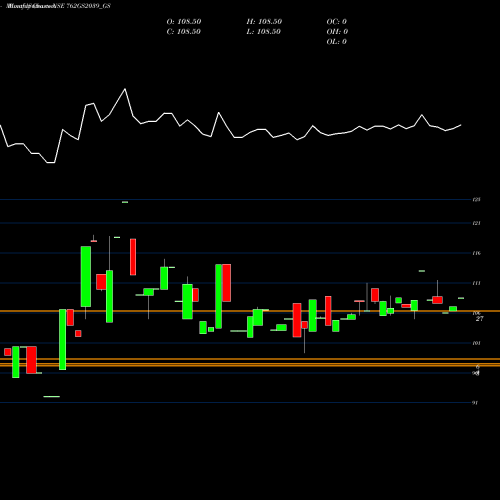Click the 'H: 108.50' high value
Screen dimensions: 500x500
[x=264, y=22]
